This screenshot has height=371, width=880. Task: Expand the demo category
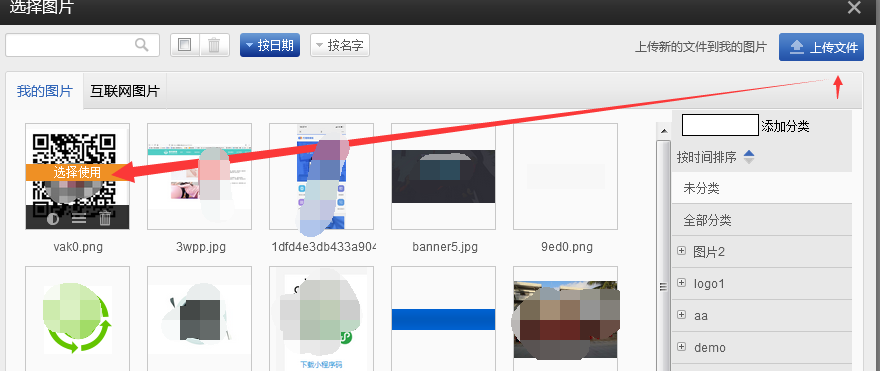tap(681, 347)
